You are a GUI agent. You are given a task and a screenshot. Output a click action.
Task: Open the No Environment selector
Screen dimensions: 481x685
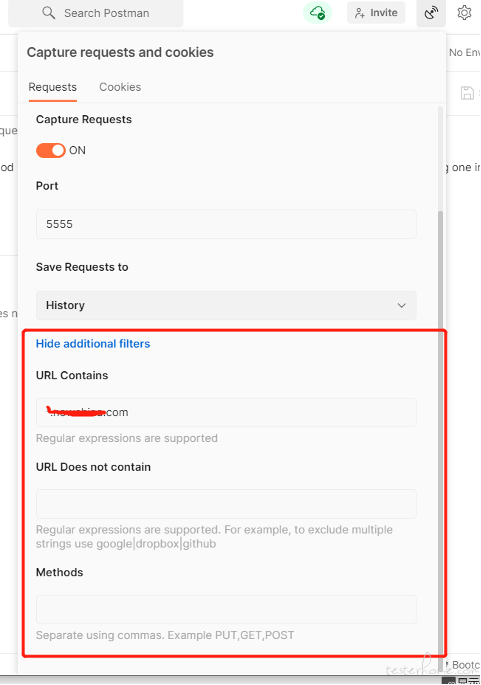click(x=464, y=52)
